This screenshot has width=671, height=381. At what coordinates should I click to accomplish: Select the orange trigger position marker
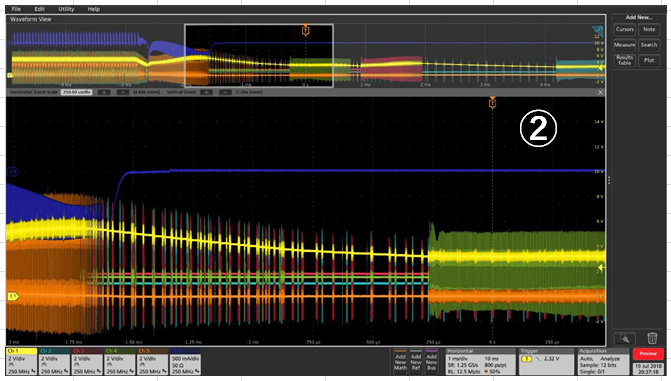(493, 103)
